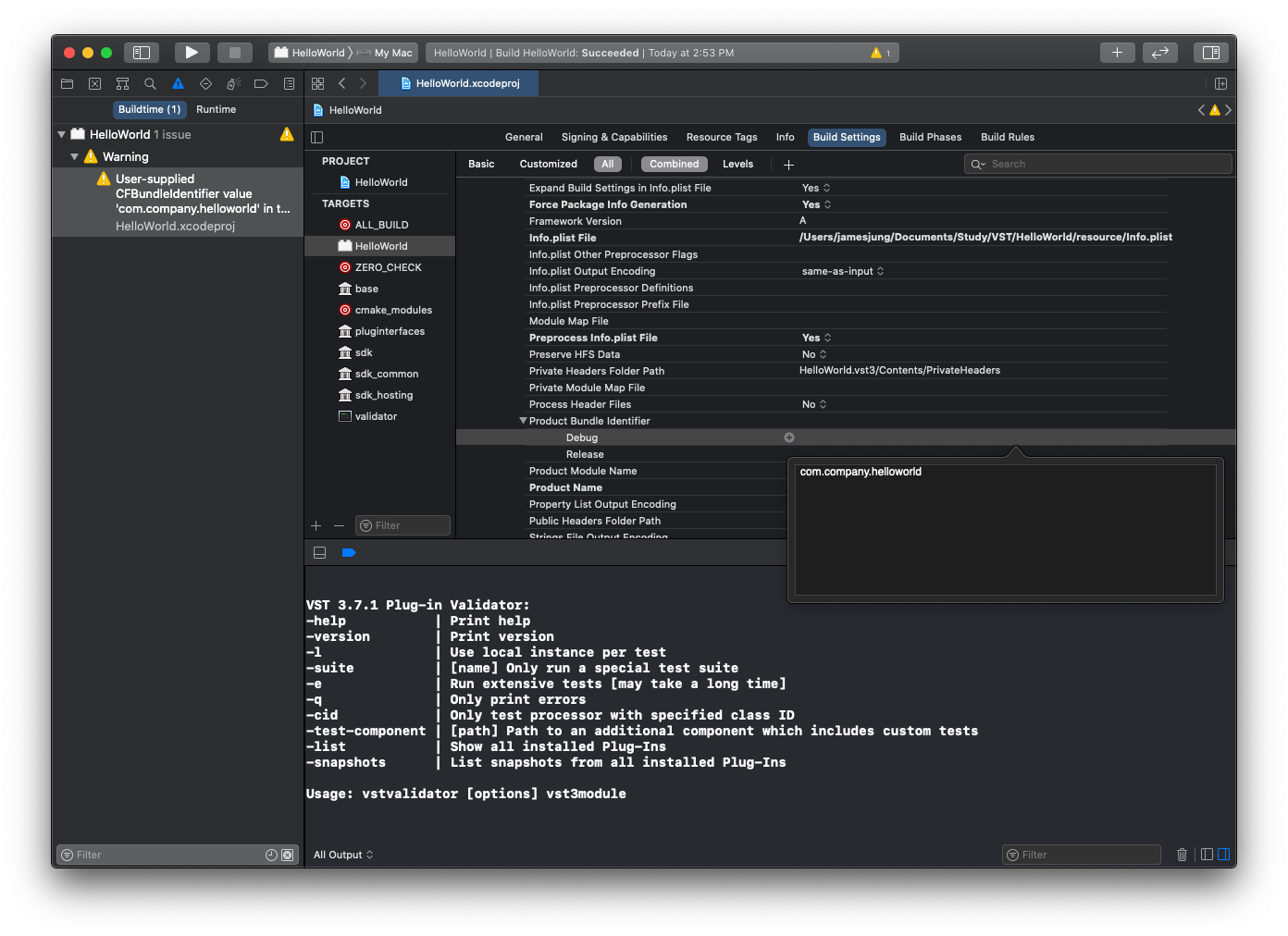Viewport: 1288px width, 936px height.
Task: Click the code review arrows button
Action: click(x=1160, y=53)
